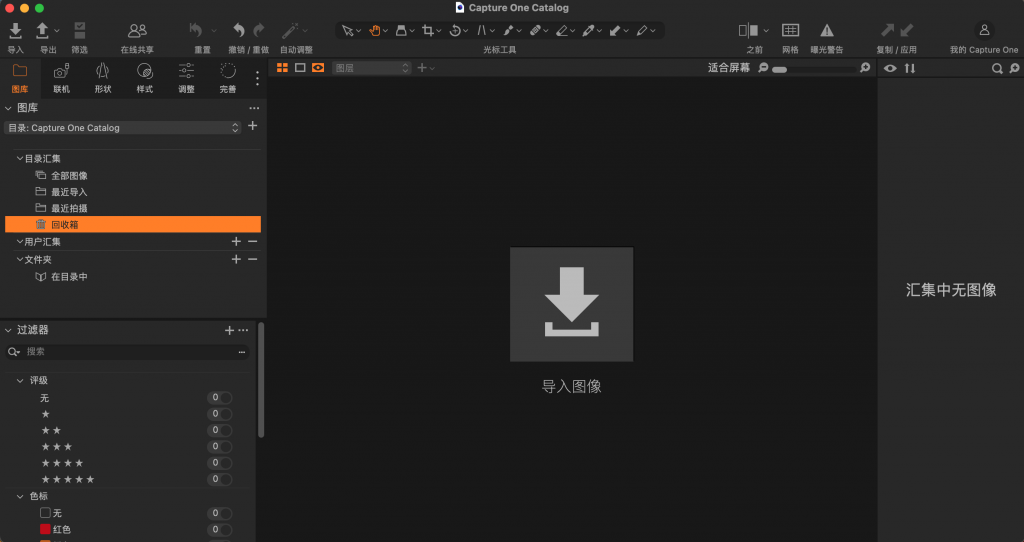
Task: Select the orange pan hand tool
Action: (x=375, y=31)
